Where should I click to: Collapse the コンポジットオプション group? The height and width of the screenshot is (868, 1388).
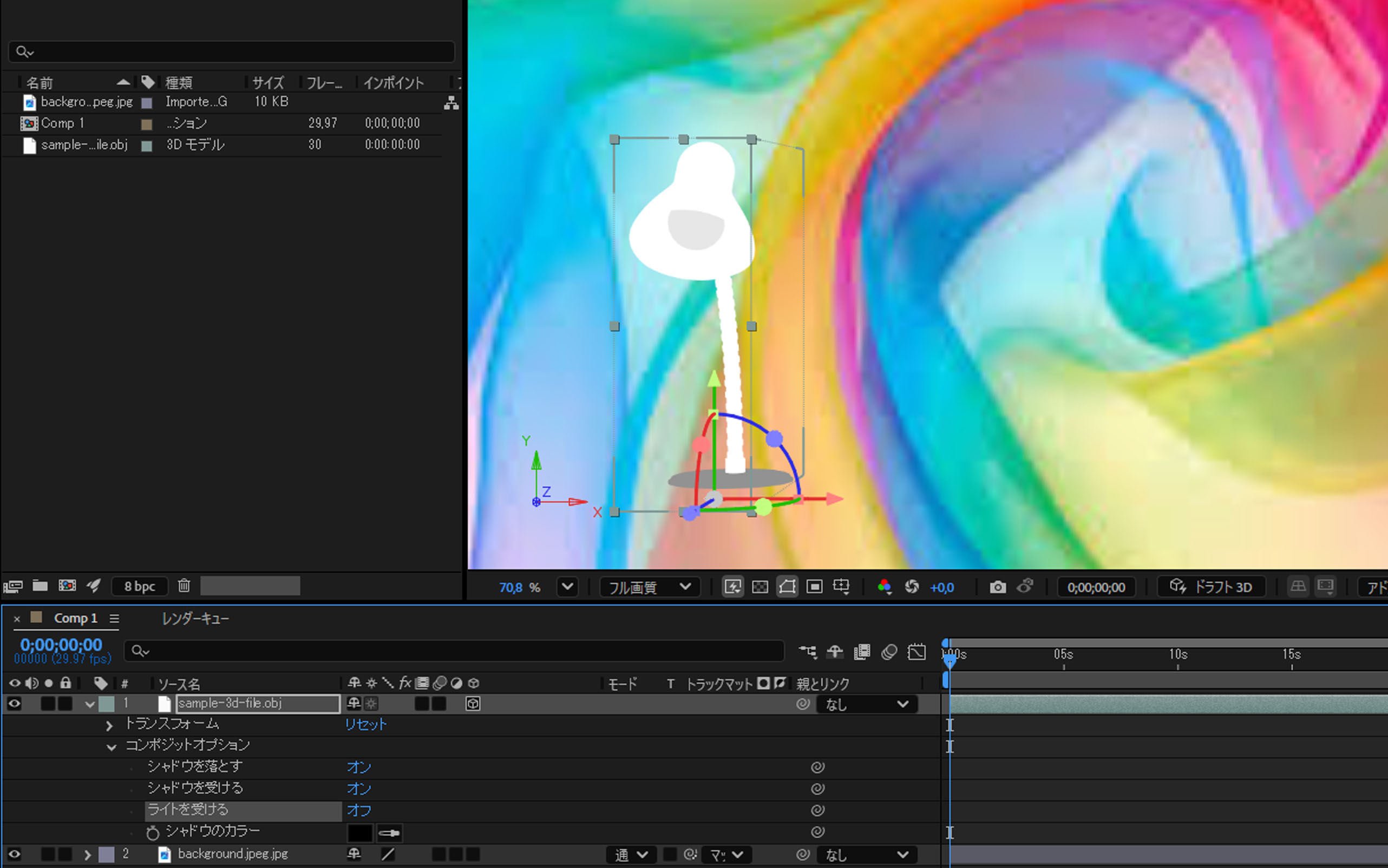point(111,747)
